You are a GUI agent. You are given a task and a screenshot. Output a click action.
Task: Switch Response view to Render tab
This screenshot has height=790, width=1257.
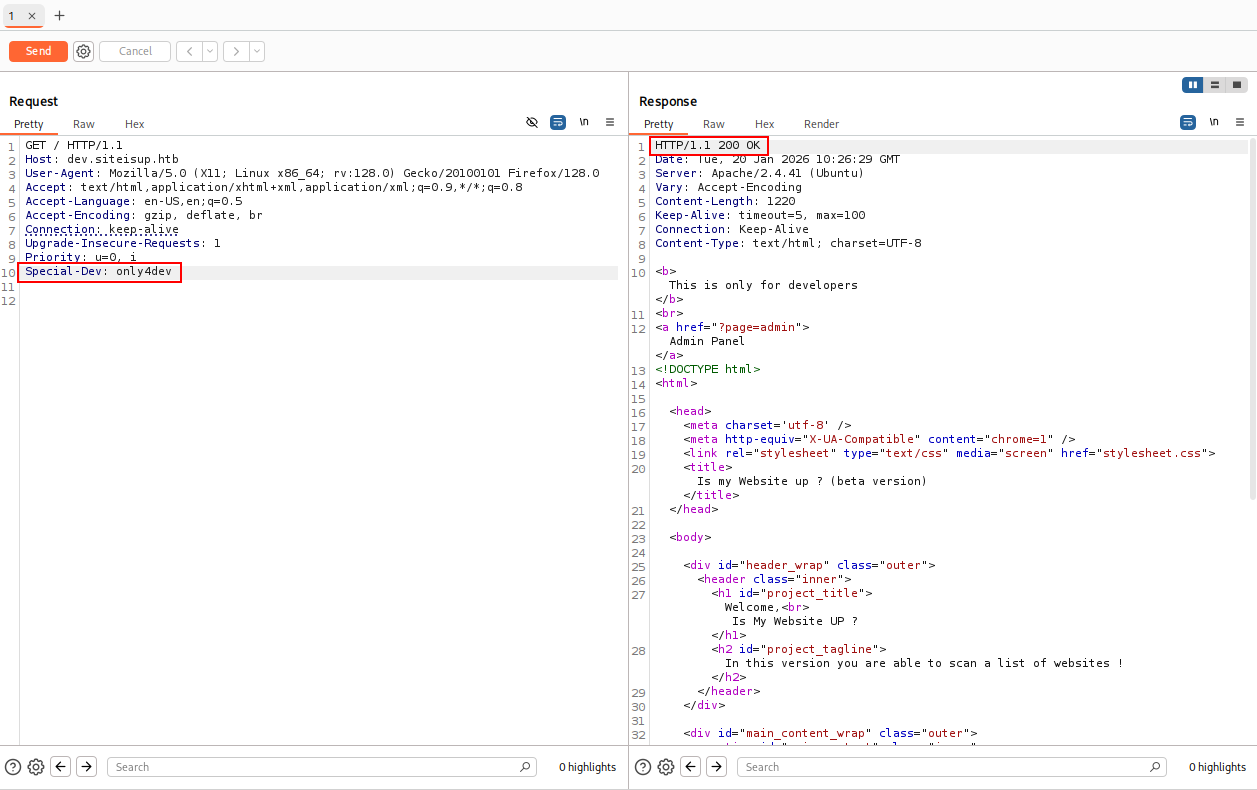(x=821, y=124)
